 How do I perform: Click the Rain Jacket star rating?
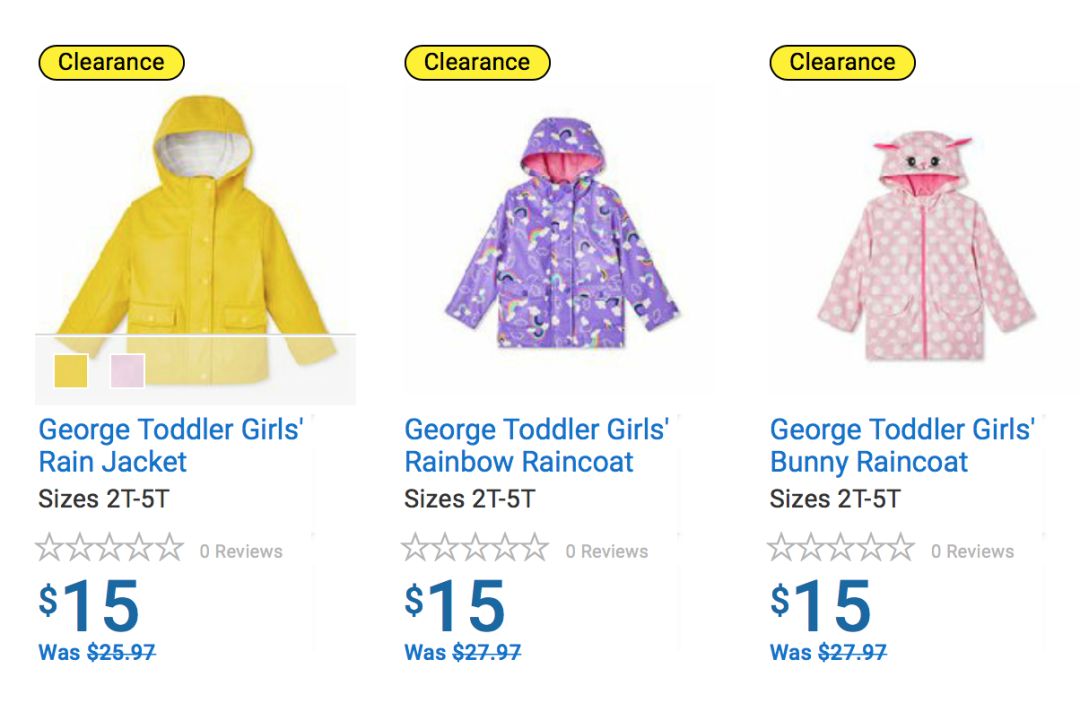pos(110,548)
